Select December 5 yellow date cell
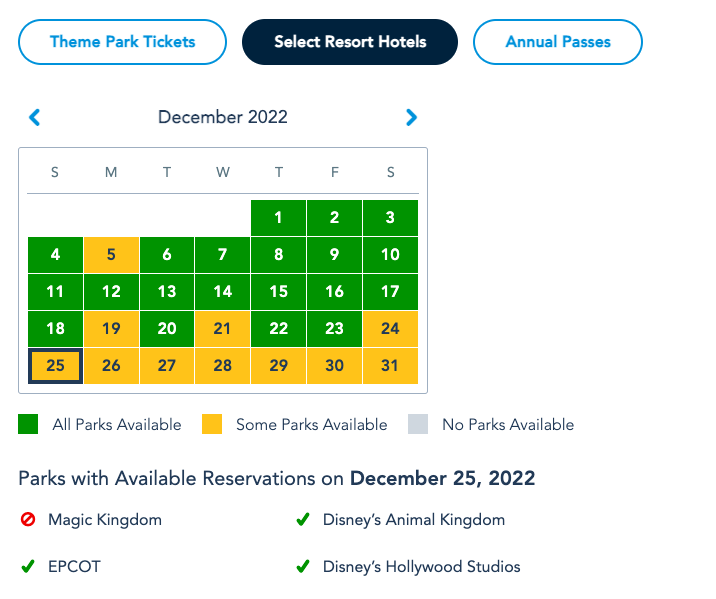This screenshot has width=716, height=599. tap(111, 255)
